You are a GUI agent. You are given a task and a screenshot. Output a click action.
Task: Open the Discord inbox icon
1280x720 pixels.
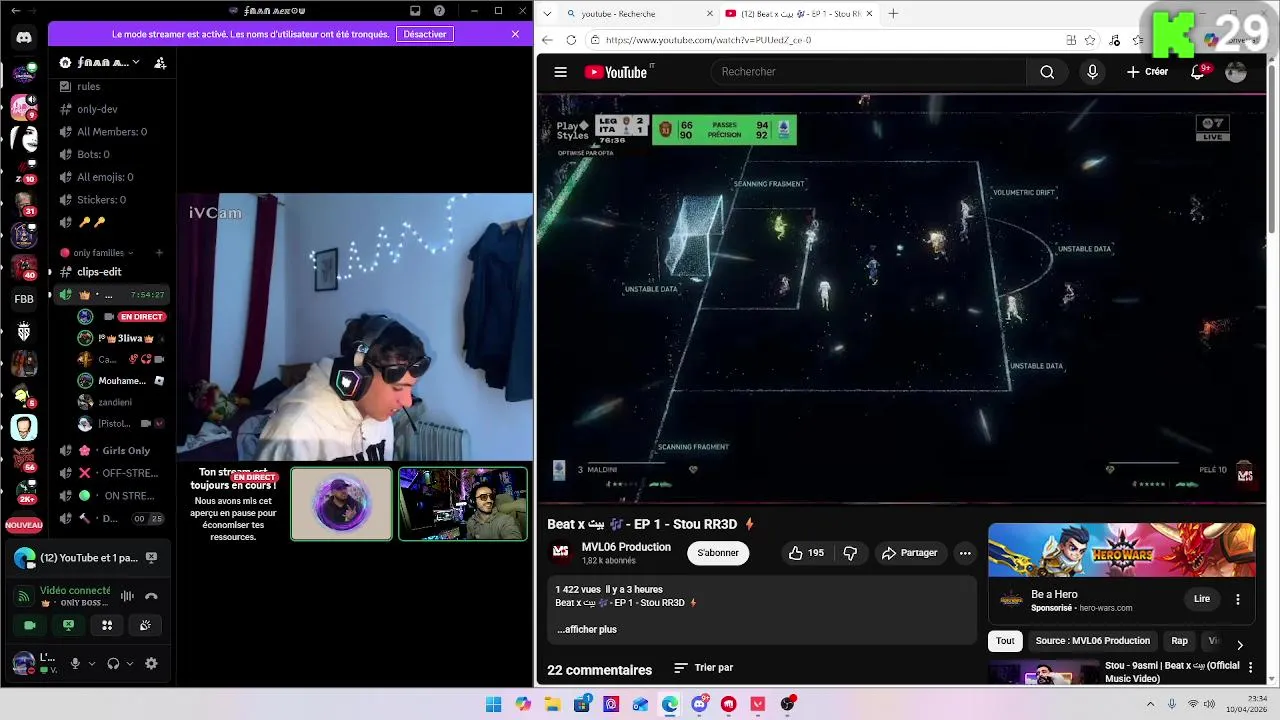[415, 11]
